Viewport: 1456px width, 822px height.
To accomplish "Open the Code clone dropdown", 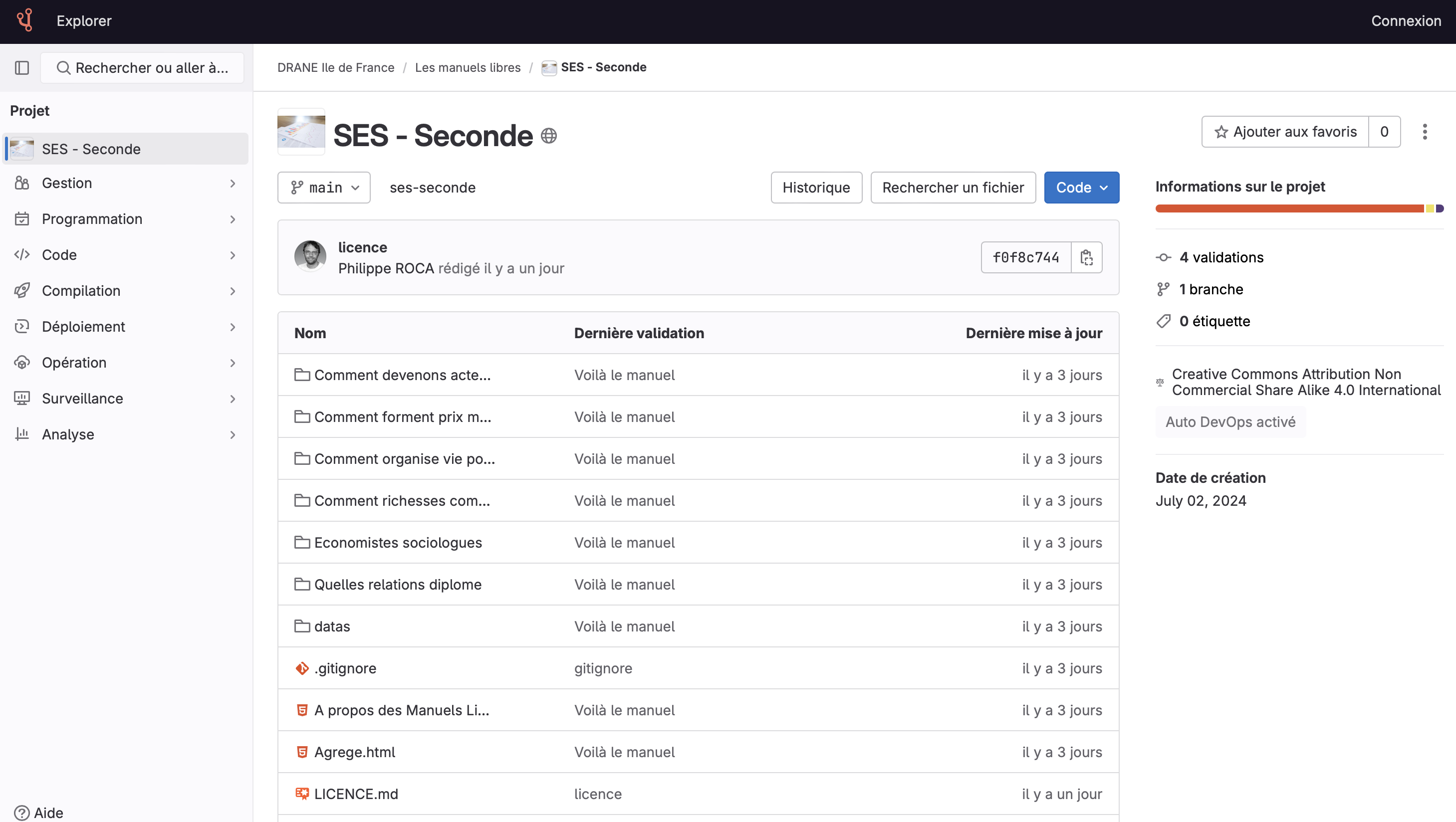I will (x=1081, y=188).
